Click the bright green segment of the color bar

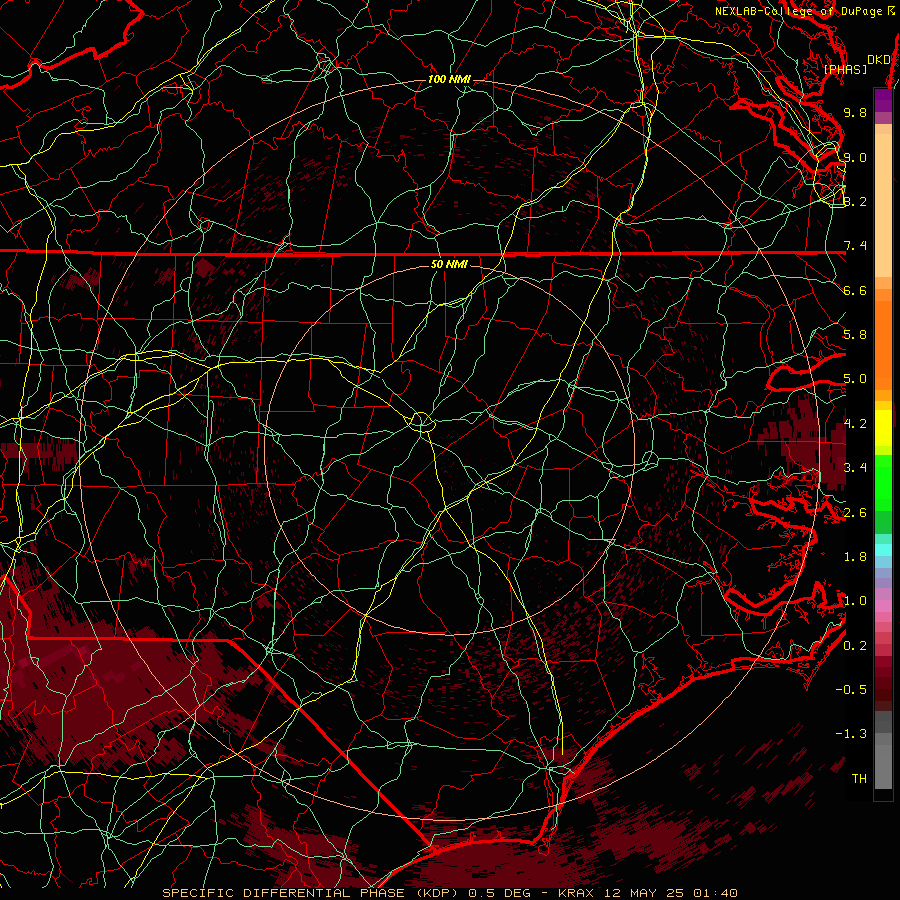click(x=883, y=482)
